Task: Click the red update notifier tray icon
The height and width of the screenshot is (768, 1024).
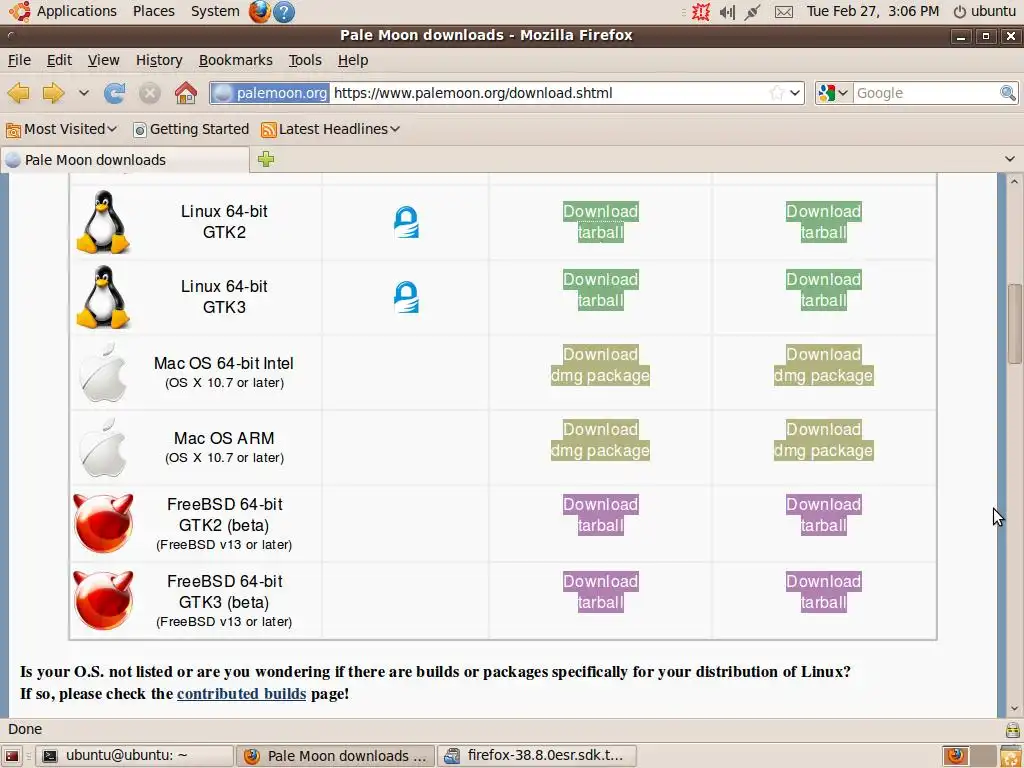Action: (x=701, y=12)
